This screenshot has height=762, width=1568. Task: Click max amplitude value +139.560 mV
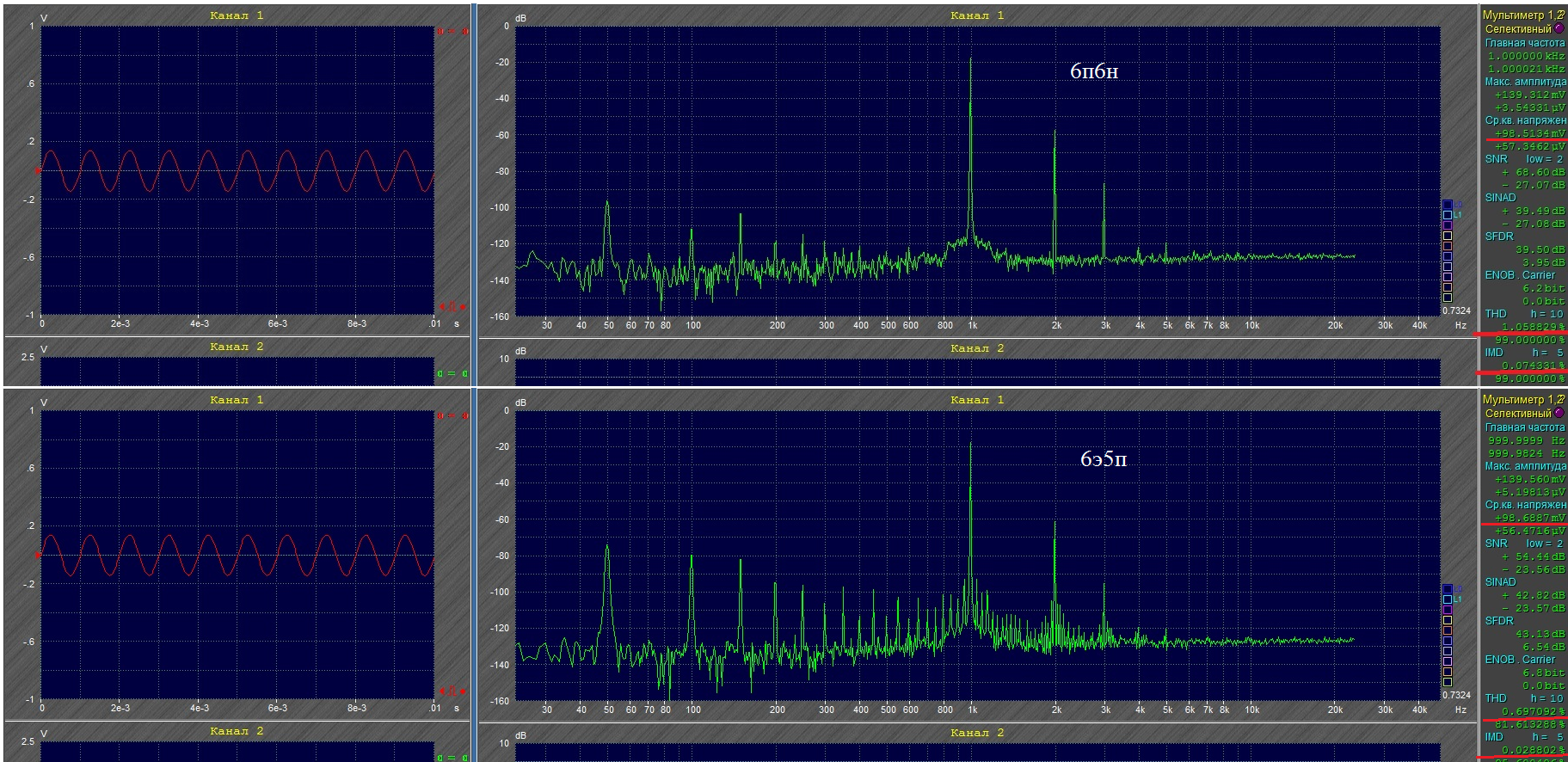coord(1530,479)
